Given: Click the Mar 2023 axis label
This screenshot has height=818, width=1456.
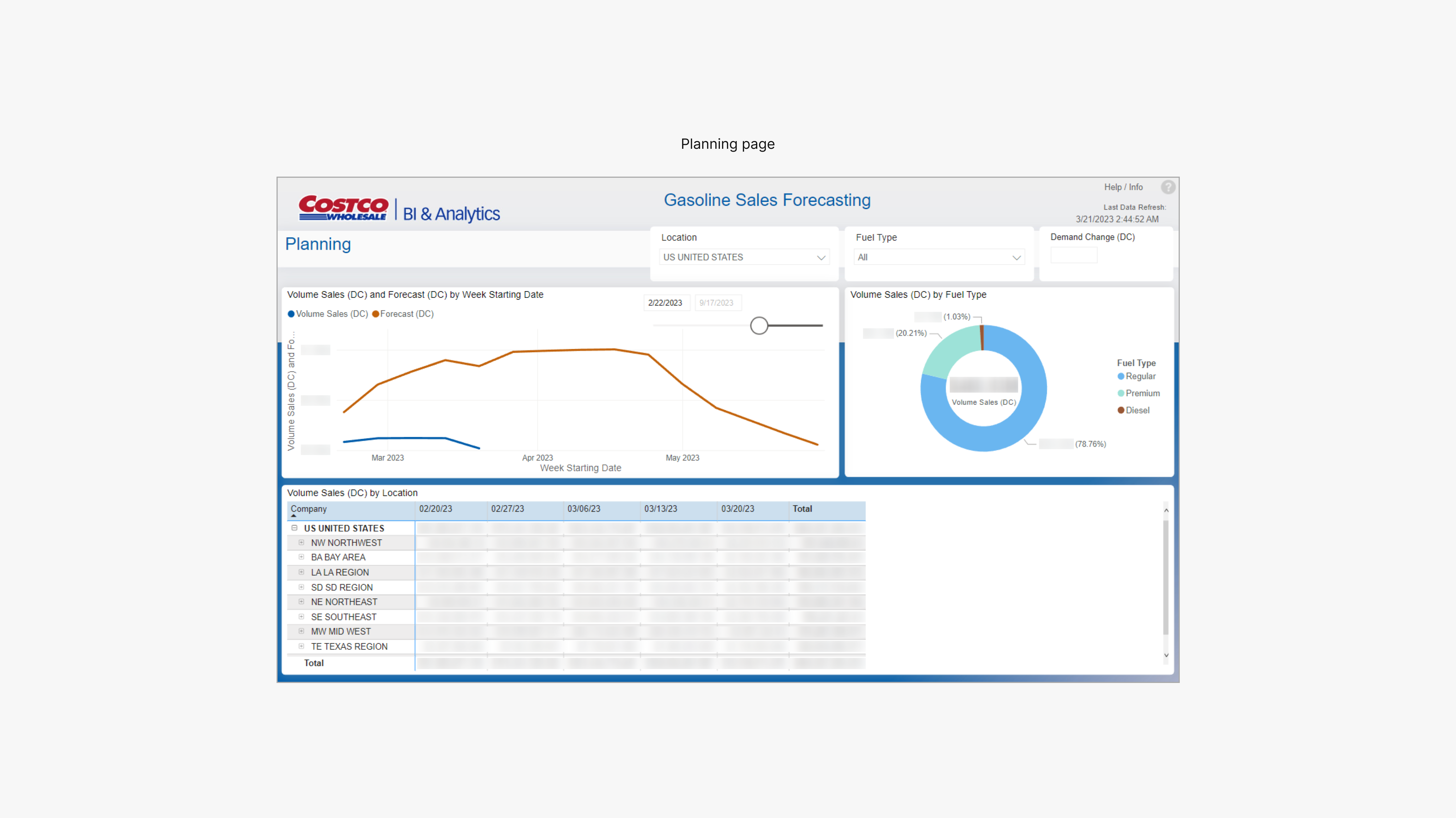Looking at the screenshot, I should click(x=388, y=458).
